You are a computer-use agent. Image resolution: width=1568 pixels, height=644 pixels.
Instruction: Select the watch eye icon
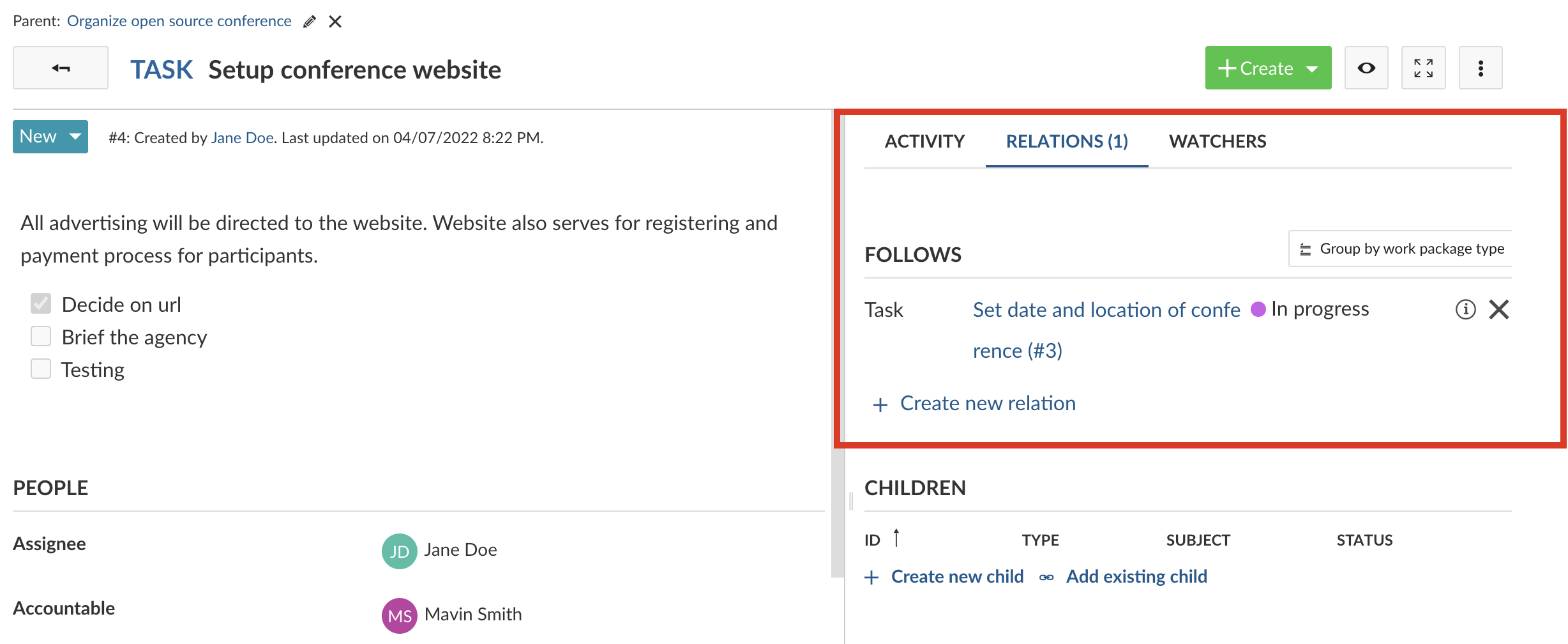[x=1366, y=67]
